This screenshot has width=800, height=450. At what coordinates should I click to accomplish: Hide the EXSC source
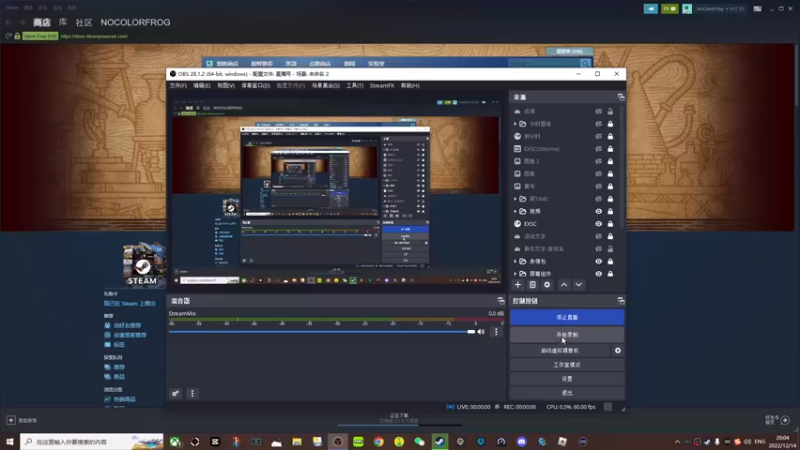pyautogui.click(x=598, y=224)
